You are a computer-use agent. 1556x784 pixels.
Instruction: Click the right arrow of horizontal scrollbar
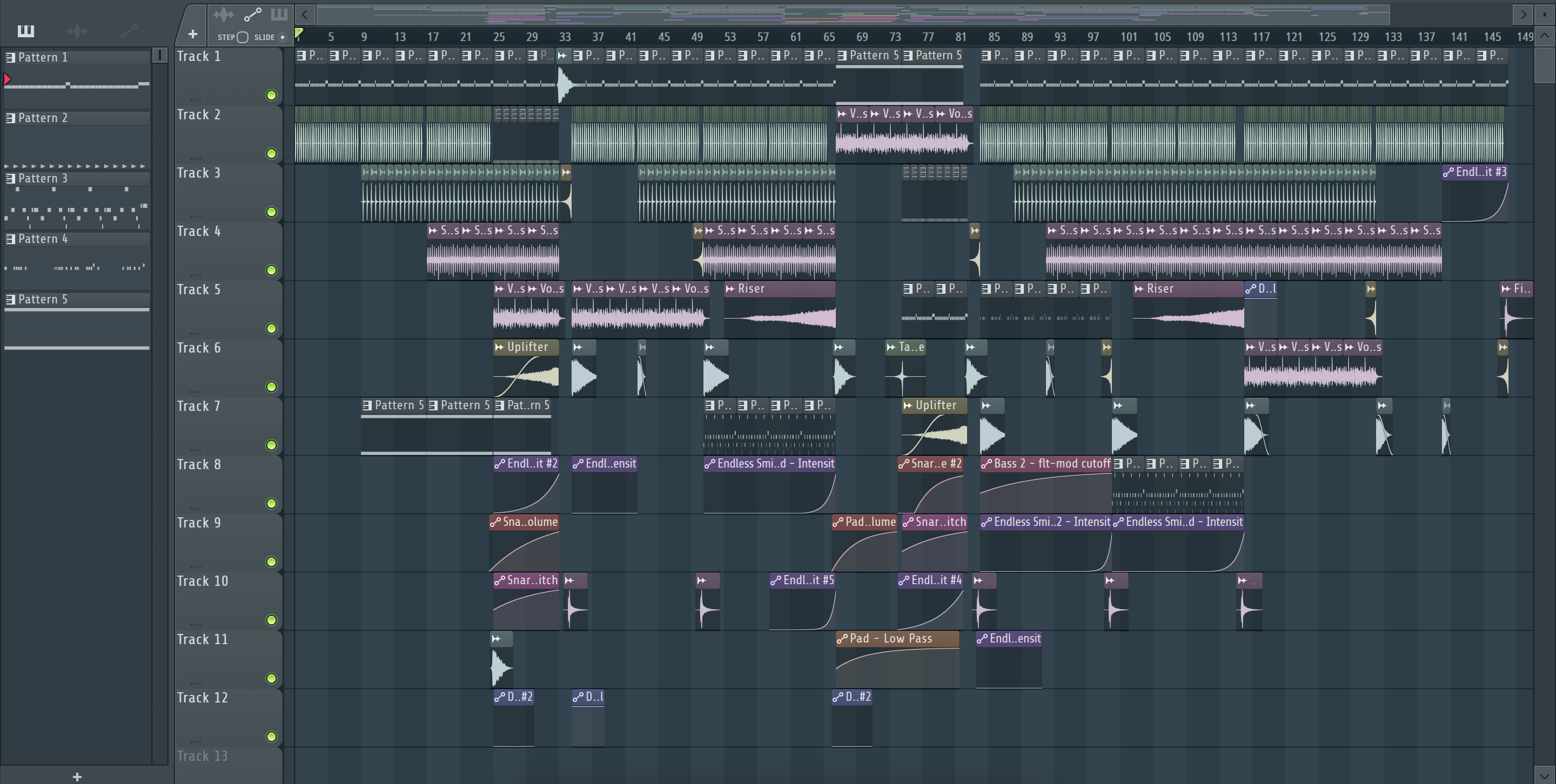[1523, 14]
